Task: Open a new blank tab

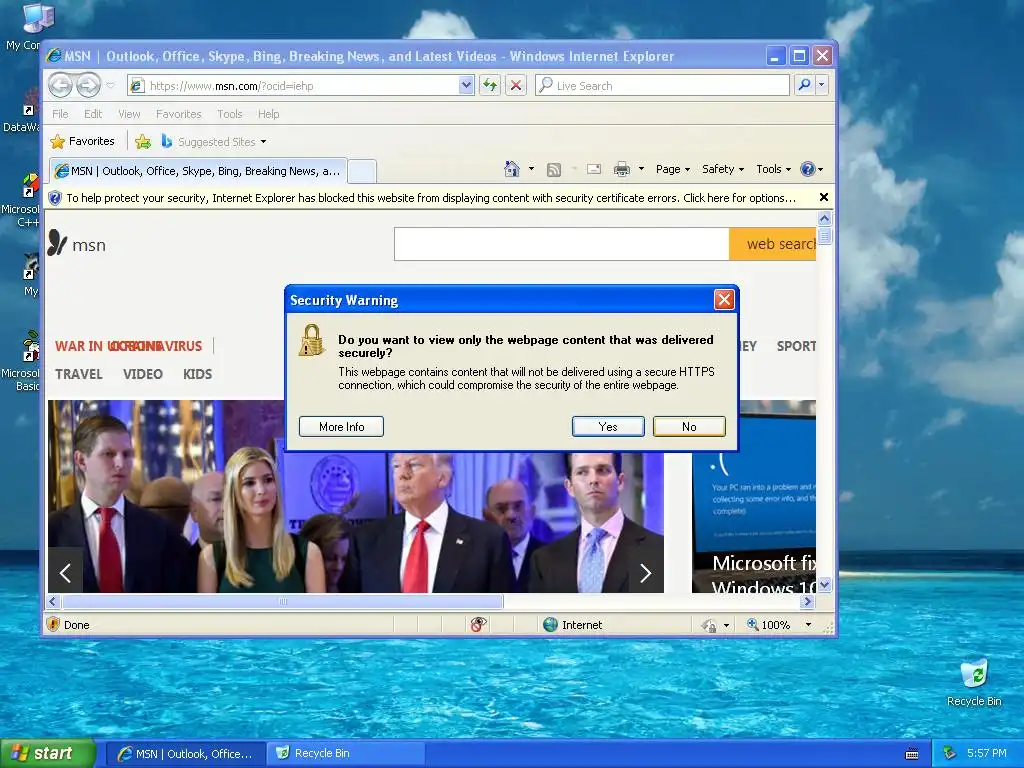Action: (361, 171)
